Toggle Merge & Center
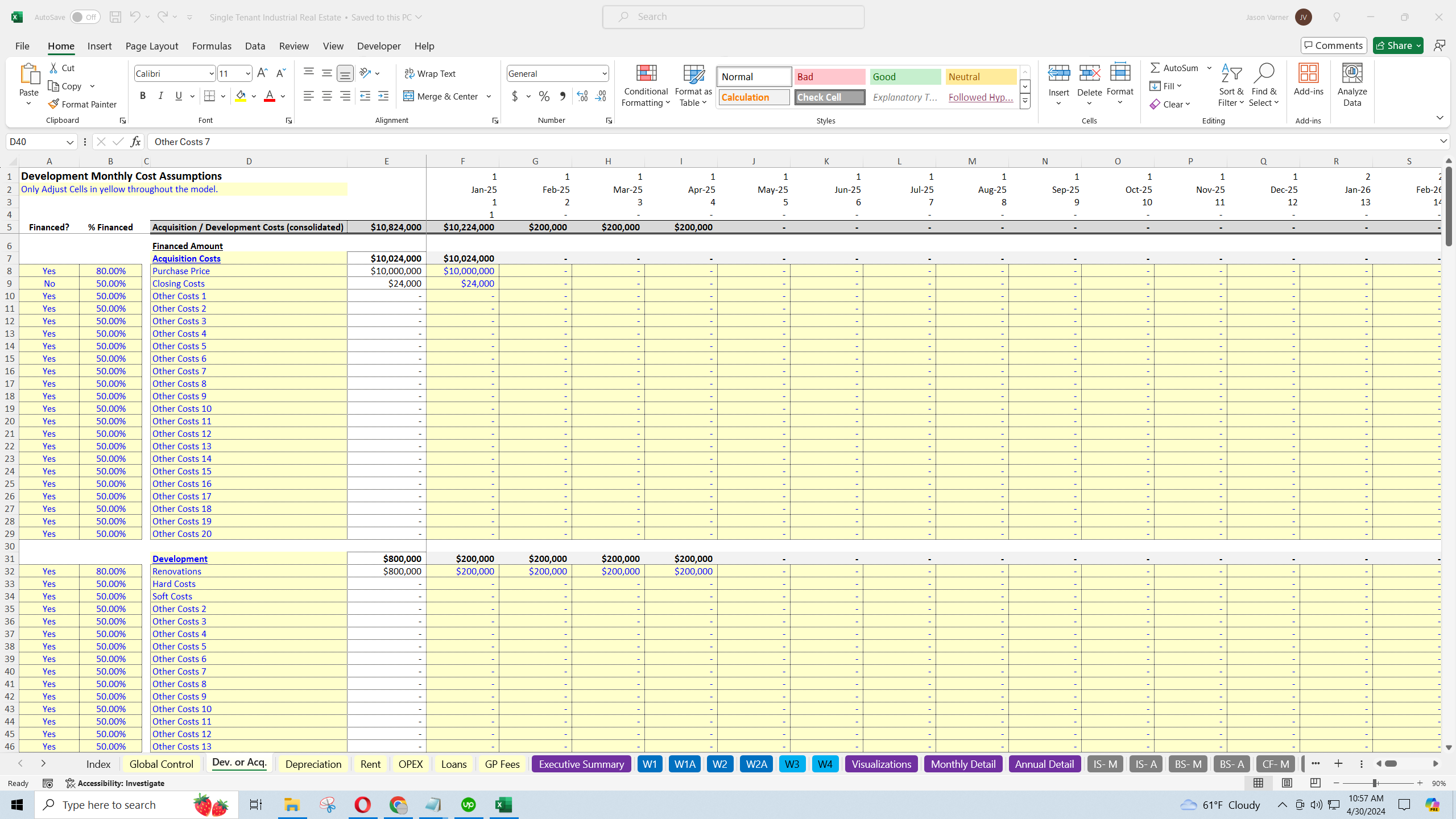 pos(441,96)
